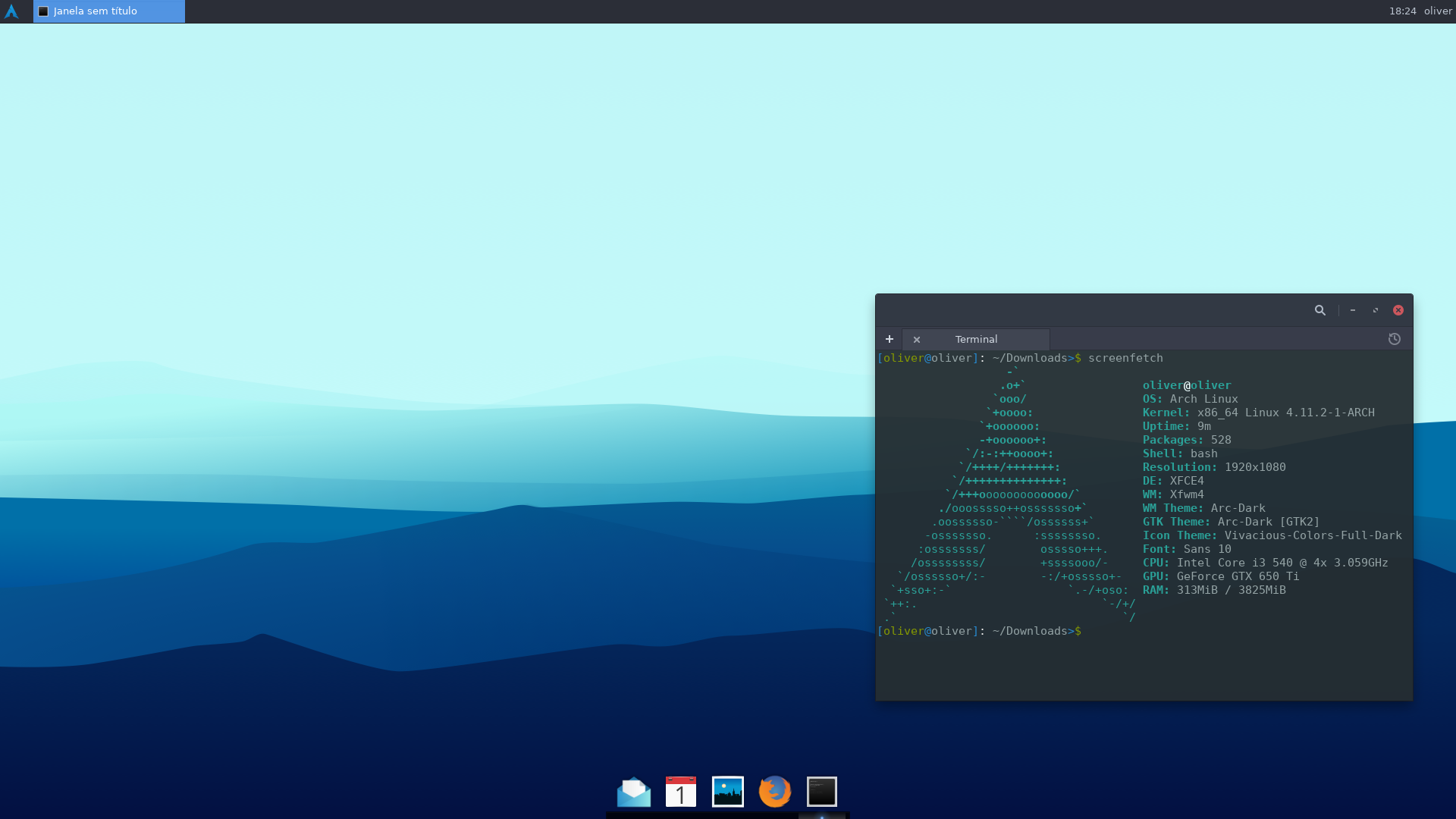Maximize the terminal window
Viewport: 1456px width, 819px height.
click(1375, 310)
